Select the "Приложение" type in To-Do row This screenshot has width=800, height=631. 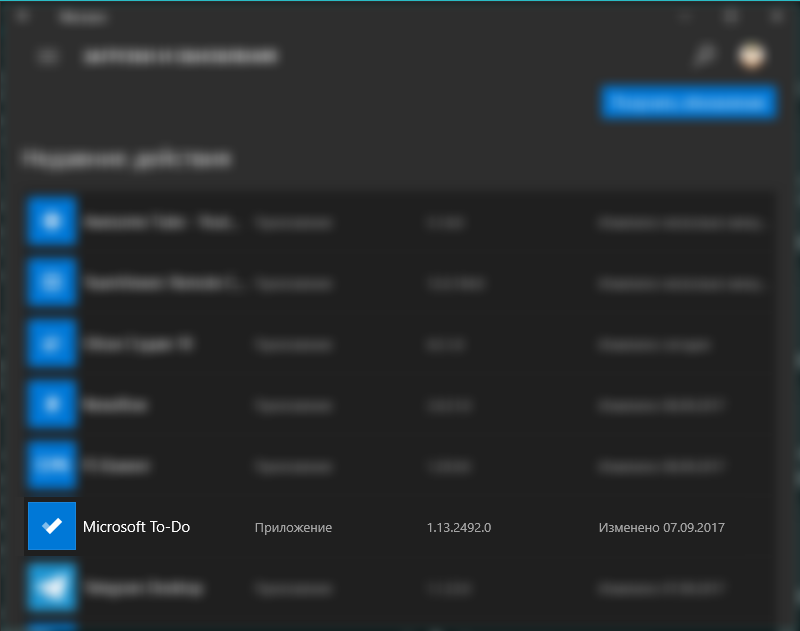293,527
